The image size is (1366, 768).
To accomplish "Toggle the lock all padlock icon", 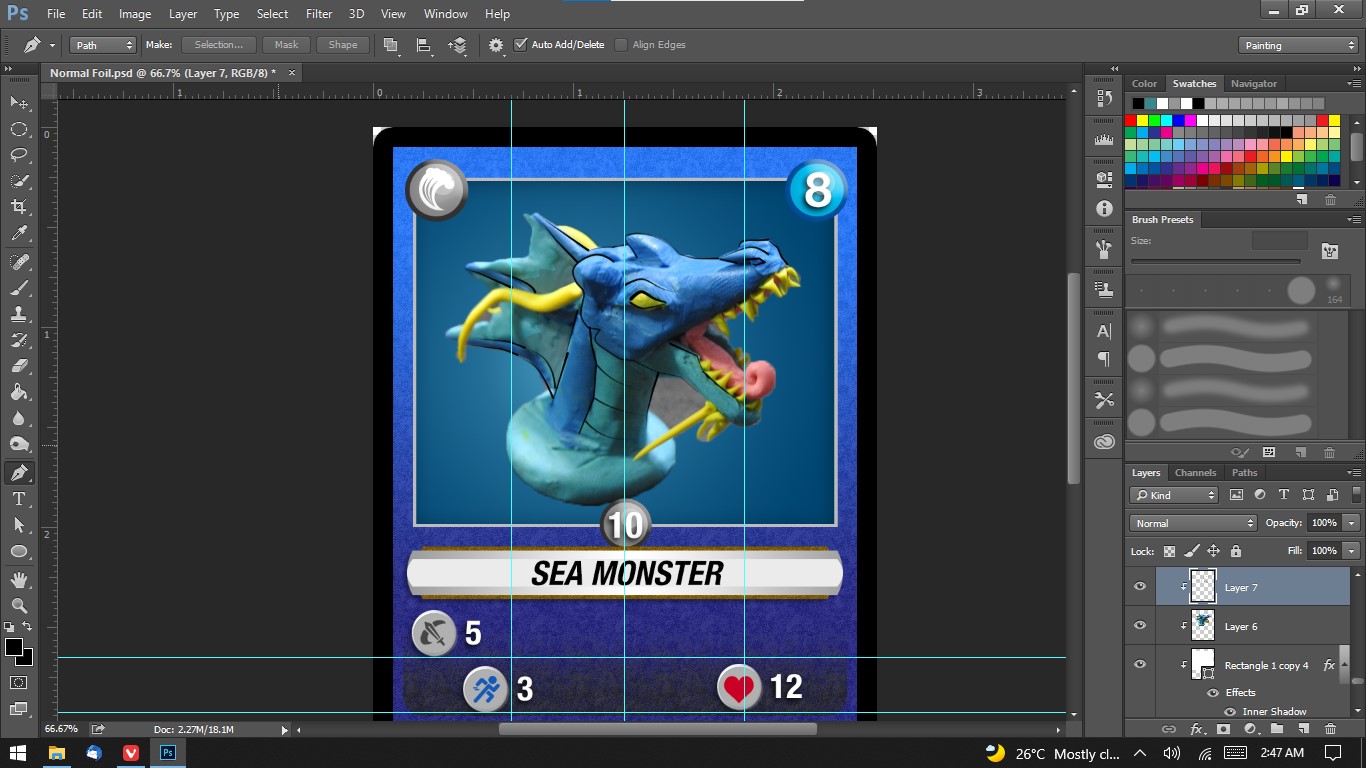I will pos(1236,551).
